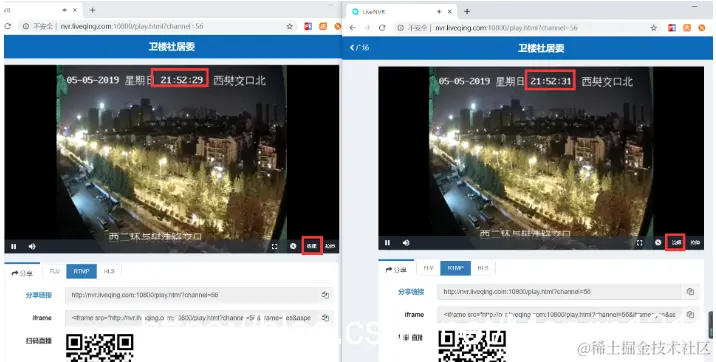716x362 pixels.
Task: Select the HLS tab in the right window
Action: 483,268
